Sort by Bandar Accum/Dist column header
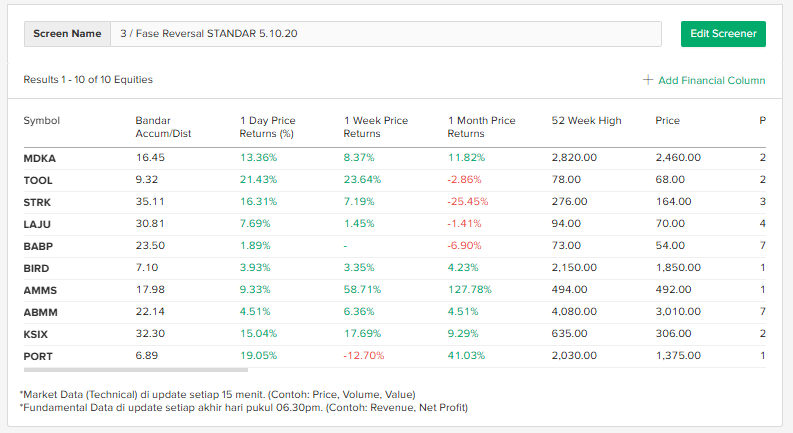 (x=164, y=127)
